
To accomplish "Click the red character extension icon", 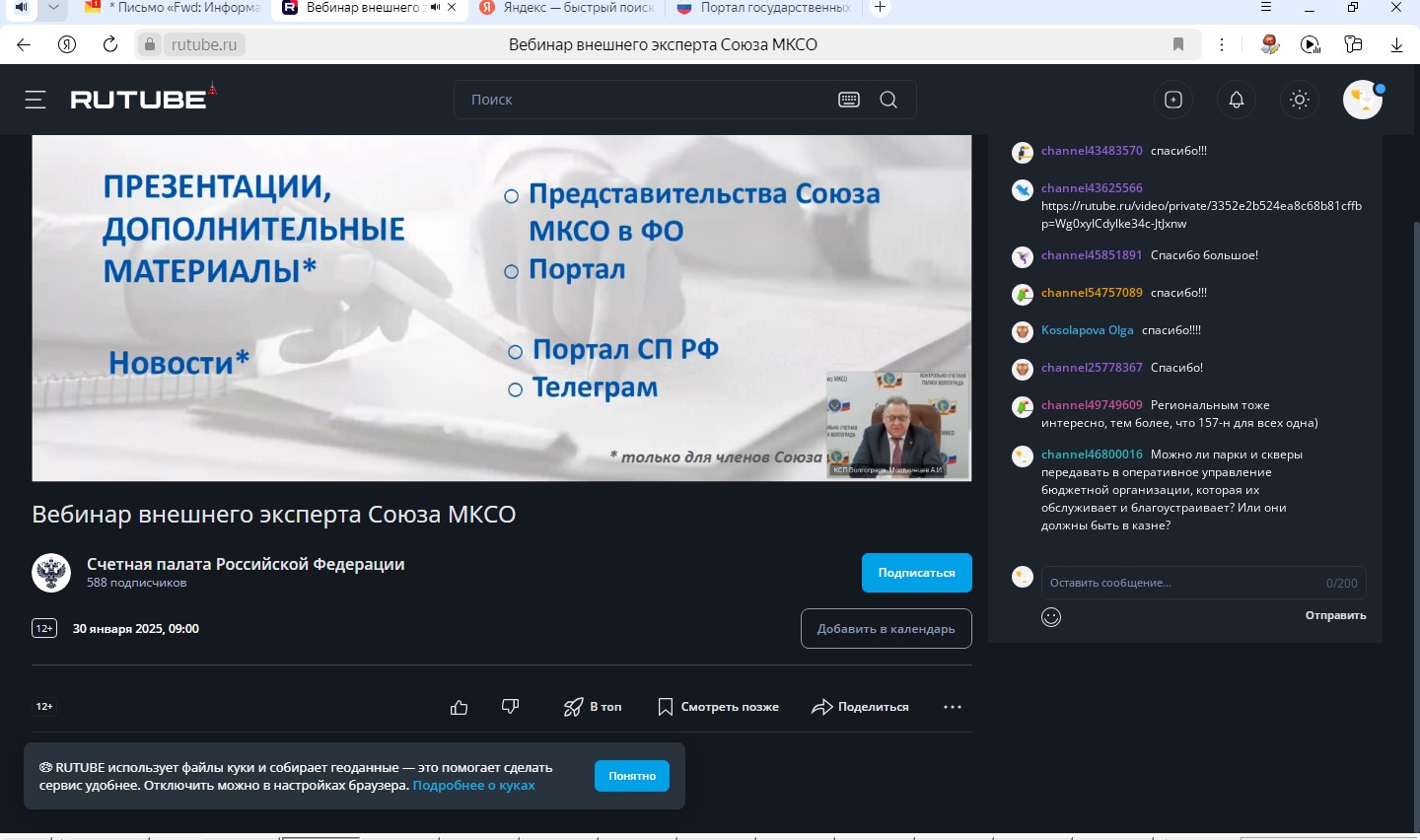I will tap(1270, 44).
